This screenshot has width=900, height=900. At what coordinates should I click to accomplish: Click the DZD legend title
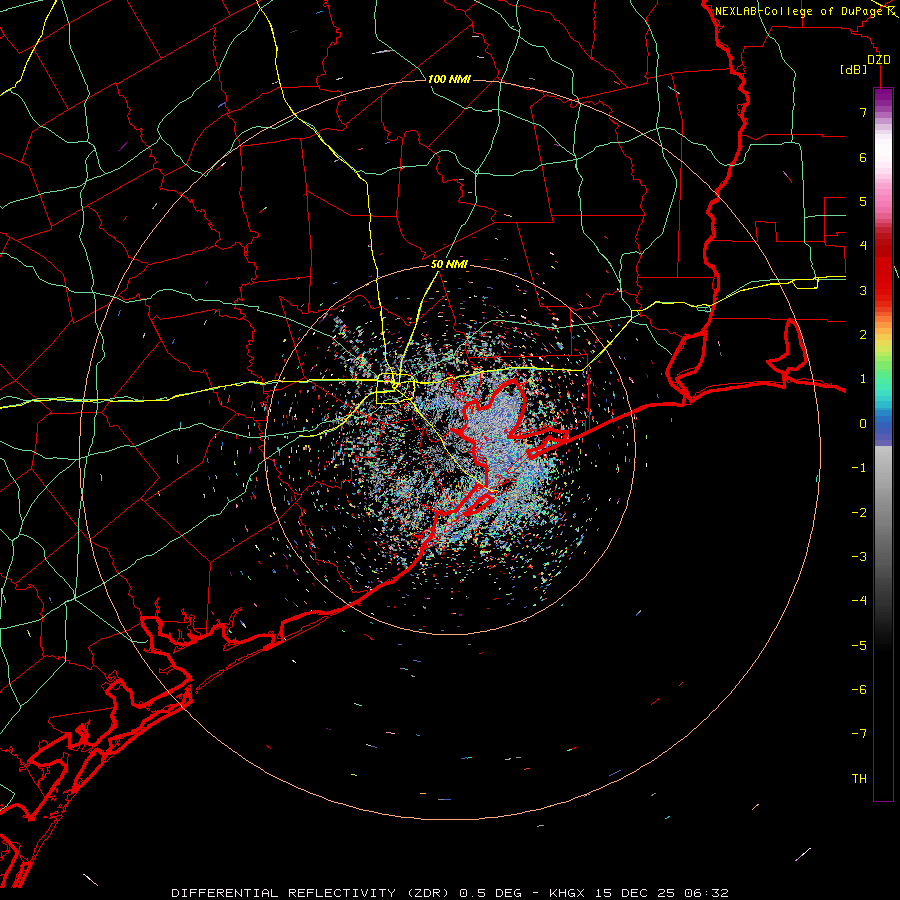pyautogui.click(x=879, y=60)
